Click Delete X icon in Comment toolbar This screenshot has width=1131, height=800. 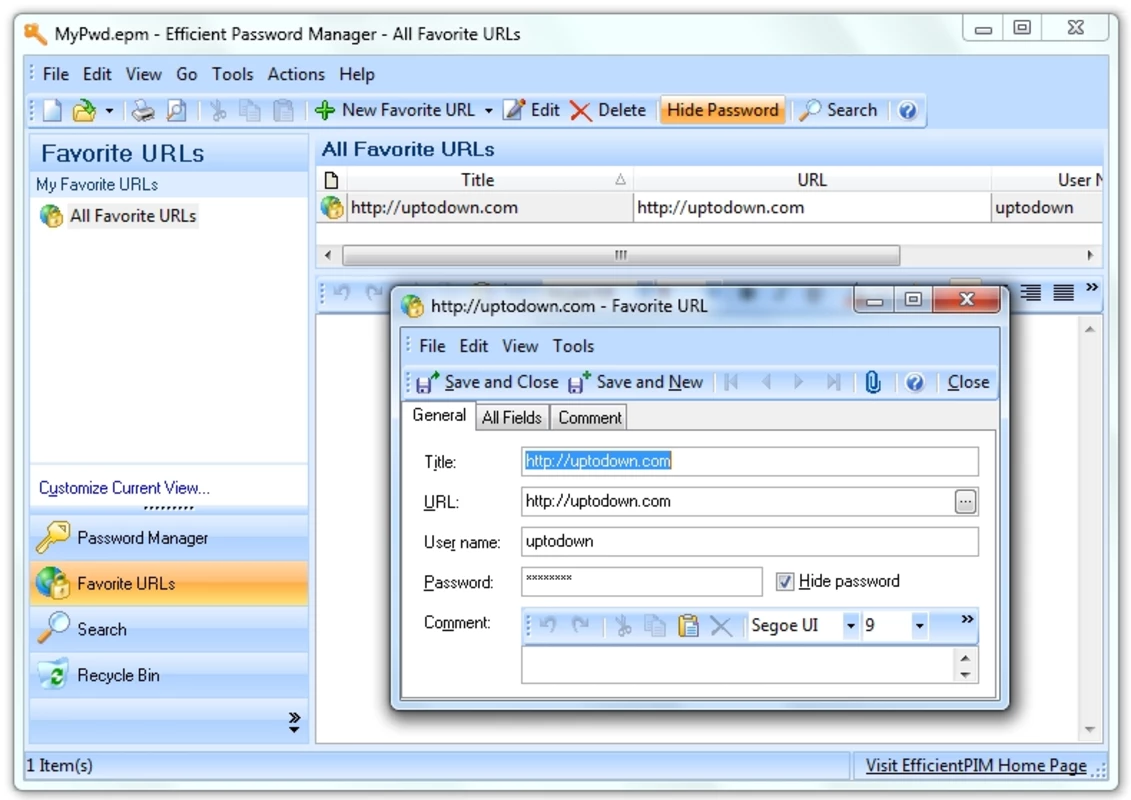pos(721,625)
